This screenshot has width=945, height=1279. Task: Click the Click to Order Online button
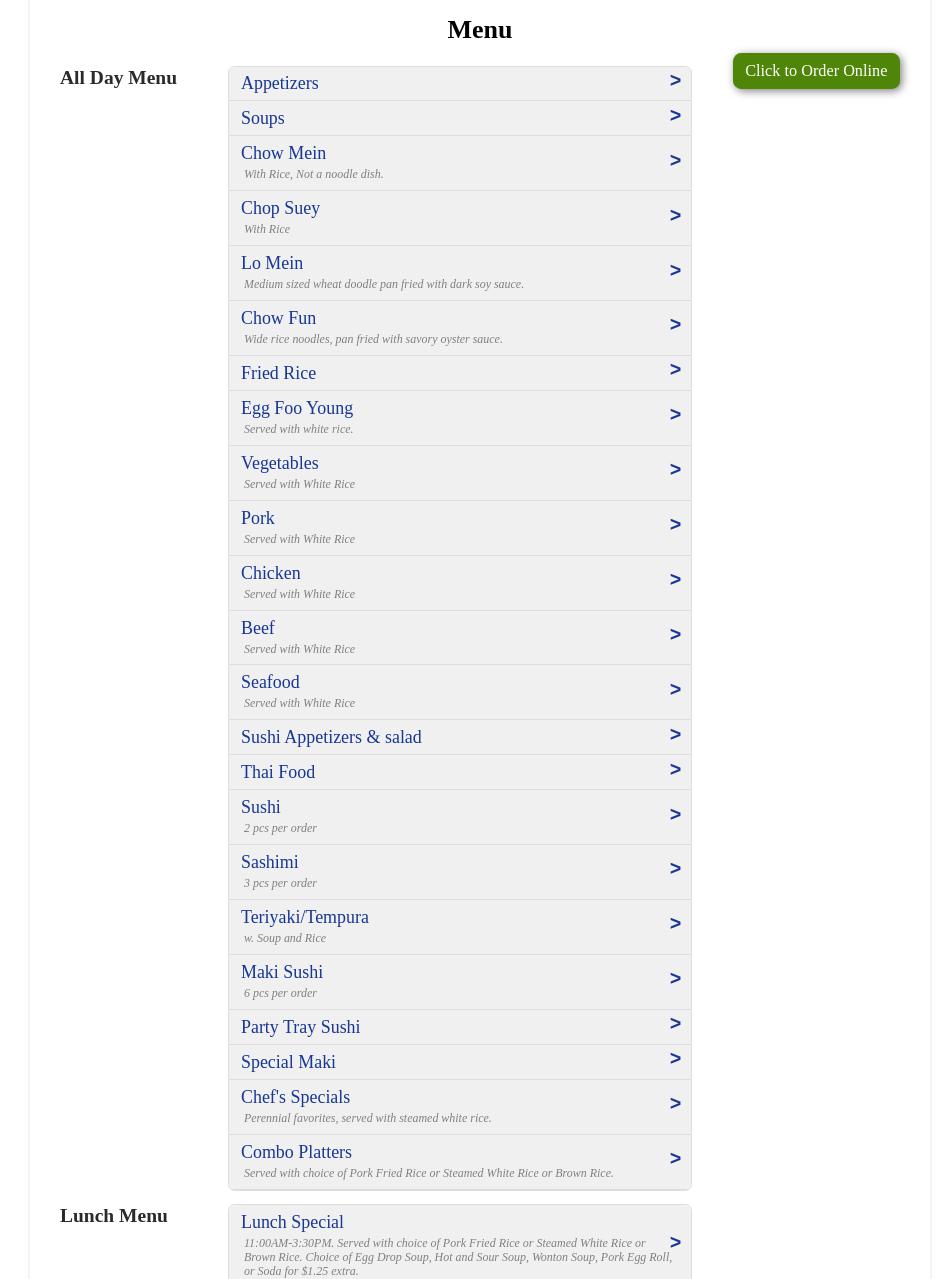tap(815, 71)
